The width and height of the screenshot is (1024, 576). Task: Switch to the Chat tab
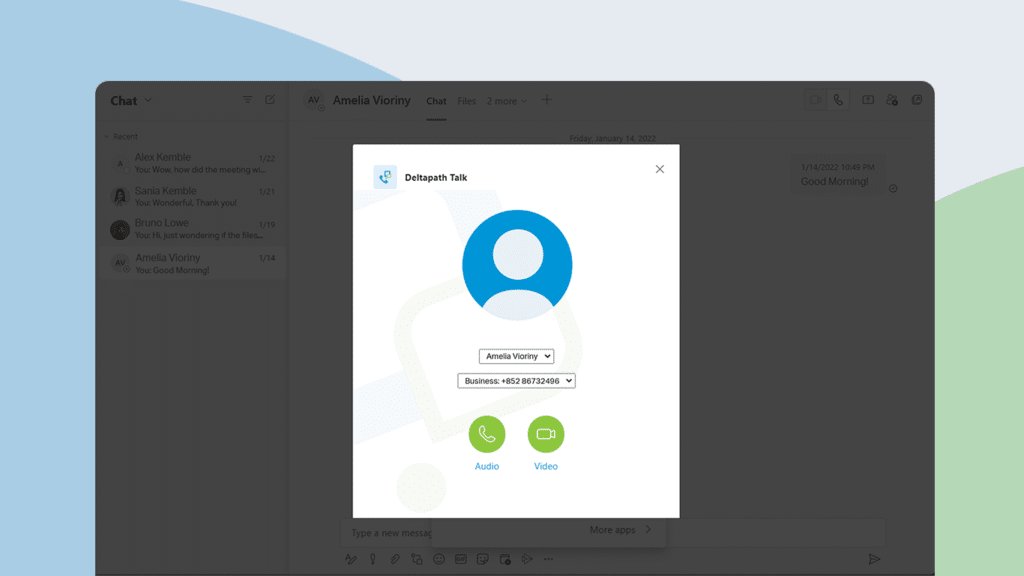tap(436, 101)
